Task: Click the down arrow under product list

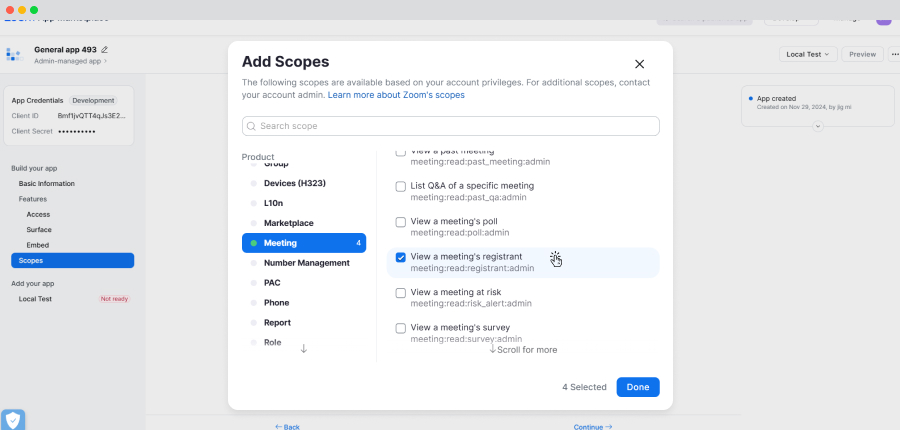Action: [304, 348]
